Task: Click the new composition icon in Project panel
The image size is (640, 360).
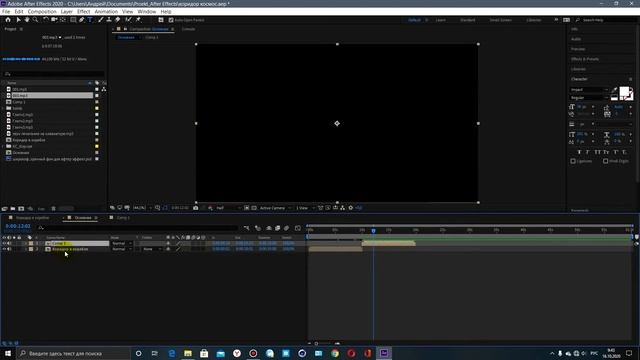Action: tap(21, 209)
